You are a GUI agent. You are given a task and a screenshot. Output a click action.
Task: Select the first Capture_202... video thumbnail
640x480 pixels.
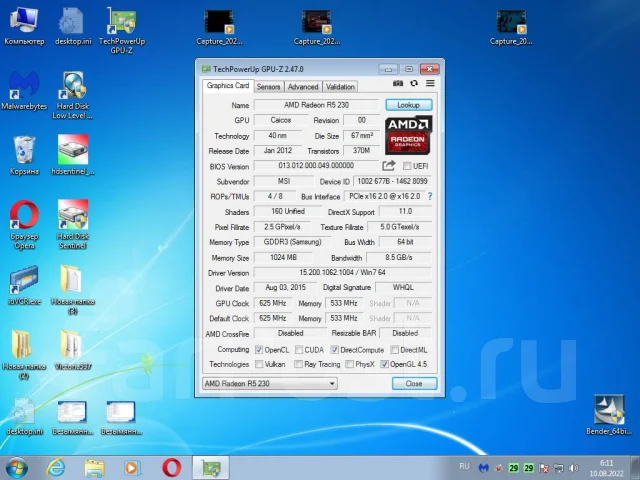click(219, 27)
